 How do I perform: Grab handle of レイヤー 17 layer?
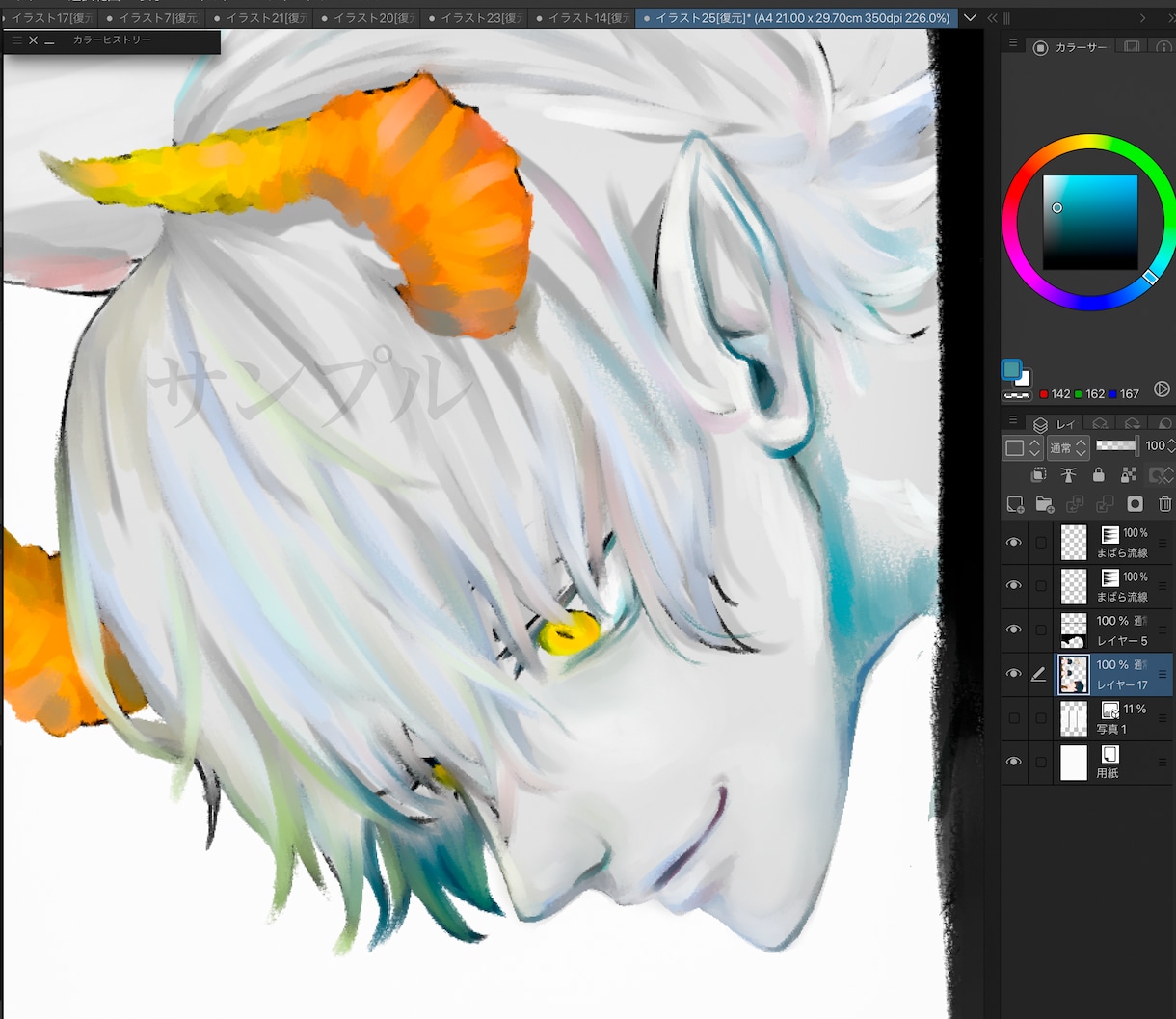(x=1163, y=675)
